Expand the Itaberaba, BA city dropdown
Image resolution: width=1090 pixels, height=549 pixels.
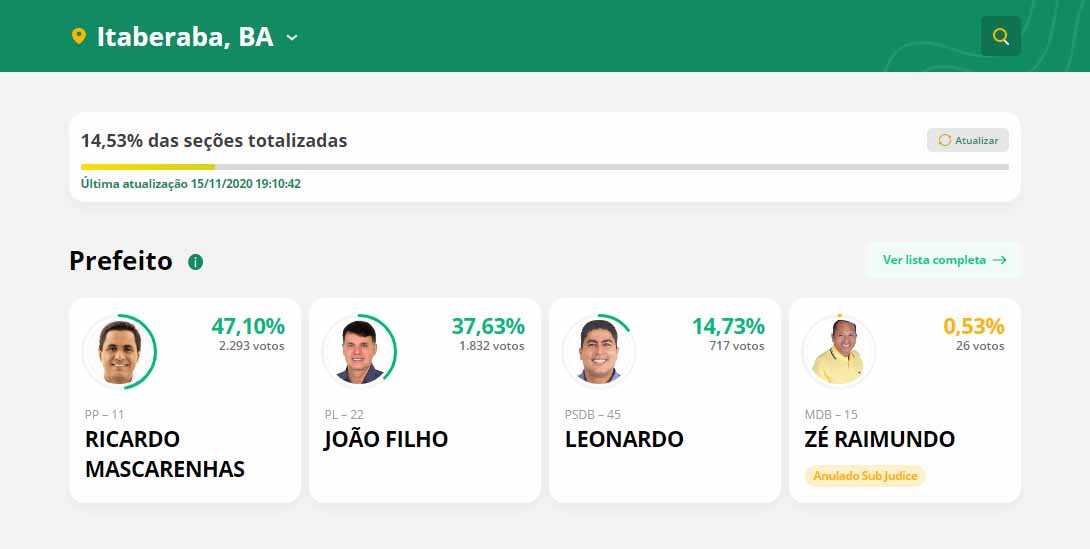coord(292,38)
